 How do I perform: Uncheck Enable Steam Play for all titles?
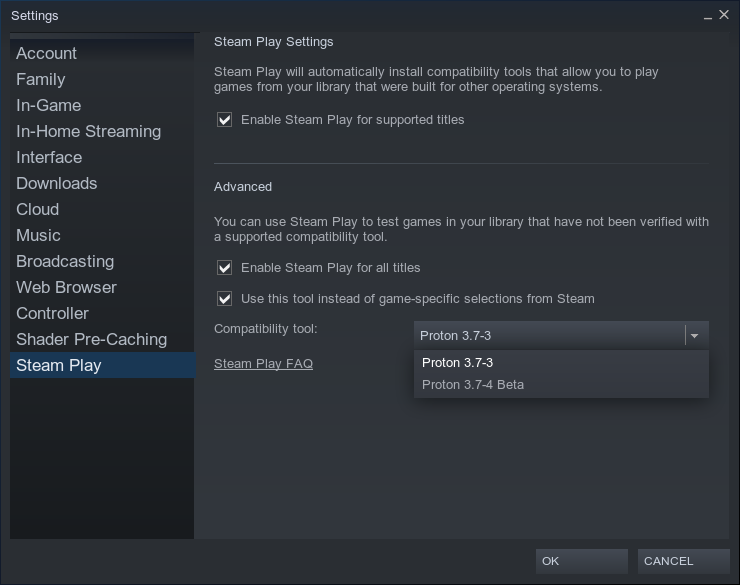225,268
